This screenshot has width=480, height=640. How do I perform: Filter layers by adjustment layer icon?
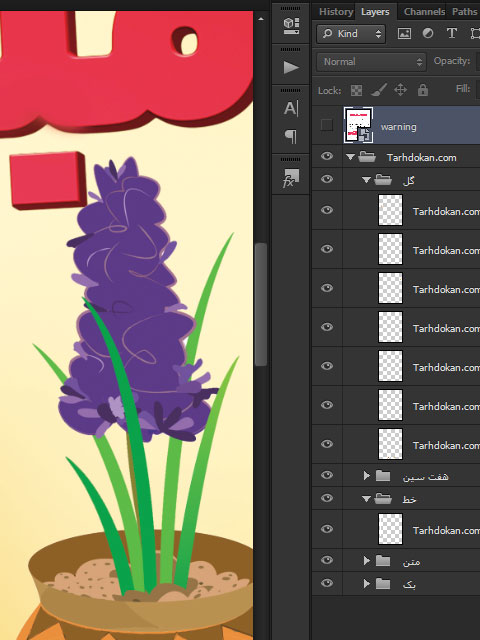428,33
